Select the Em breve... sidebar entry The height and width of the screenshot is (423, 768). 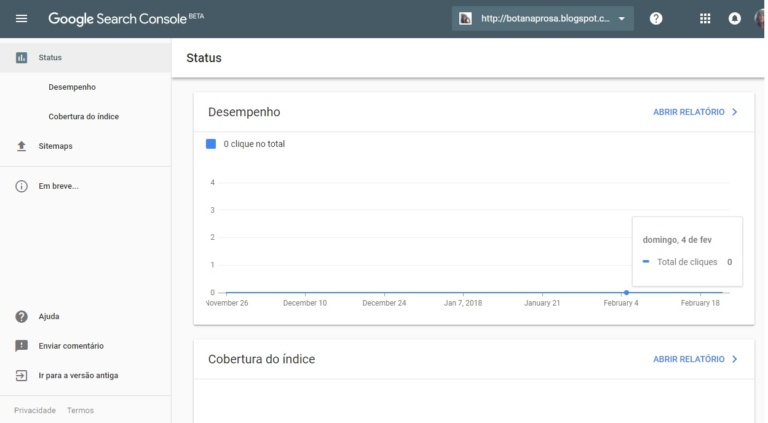click(x=58, y=186)
